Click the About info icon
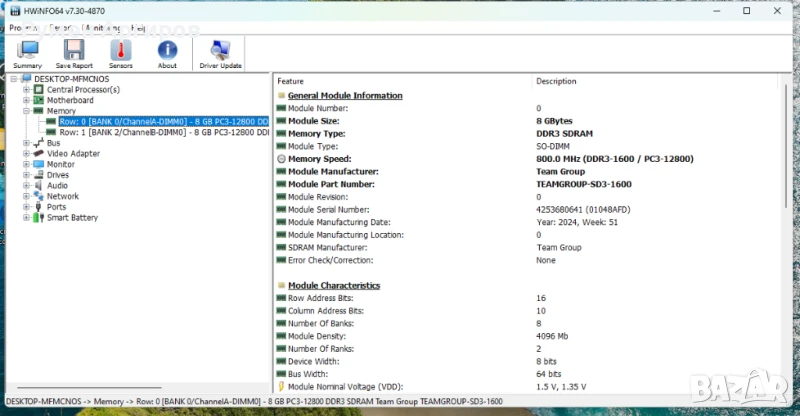 tap(167, 52)
